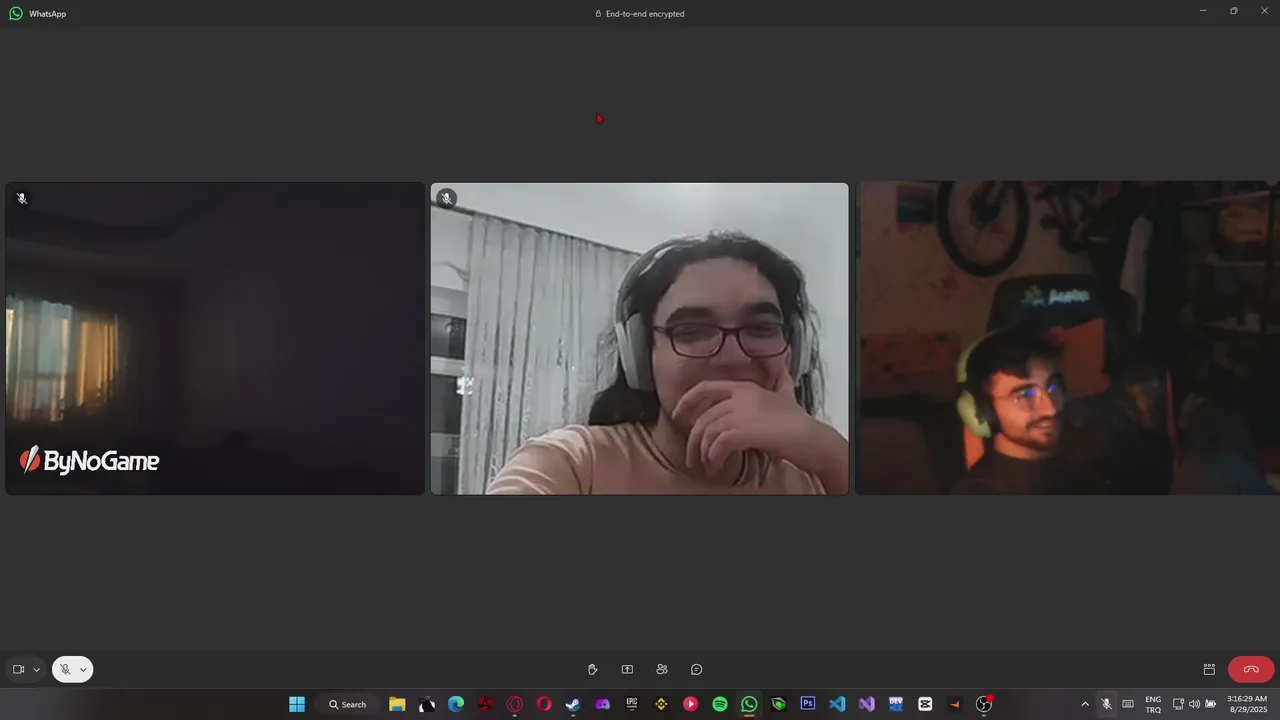
Task: Click system tray muted microphone icon
Action: point(1106,704)
